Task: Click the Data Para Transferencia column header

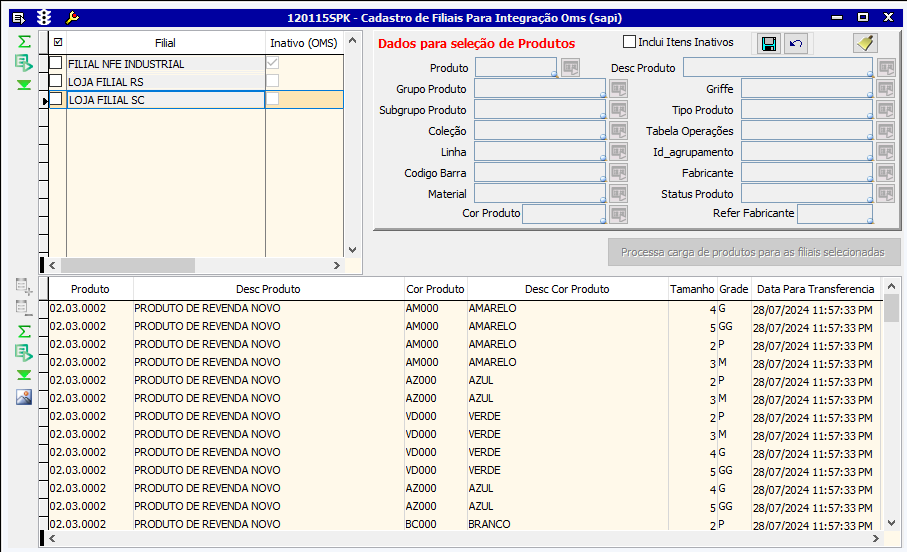Action: click(815, 289)
